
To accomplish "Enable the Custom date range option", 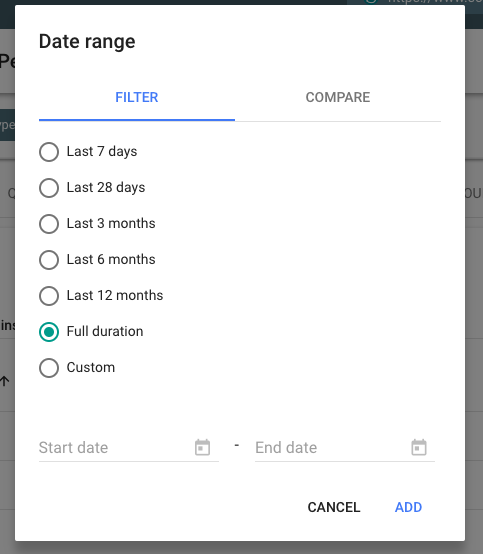I will [49, 368].
